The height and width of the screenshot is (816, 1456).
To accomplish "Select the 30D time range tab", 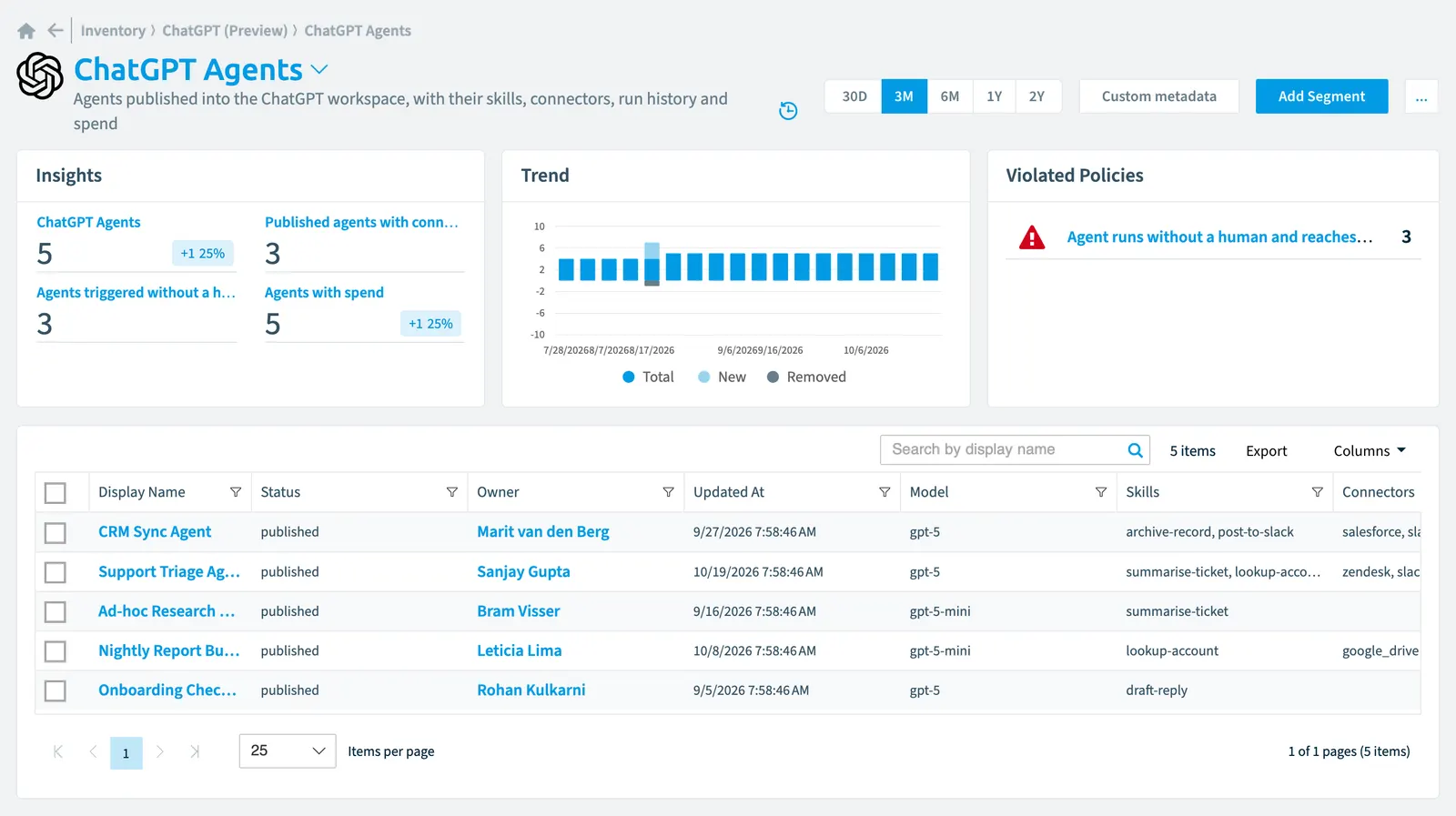I will pyautogui.click(x=854, y=96).
